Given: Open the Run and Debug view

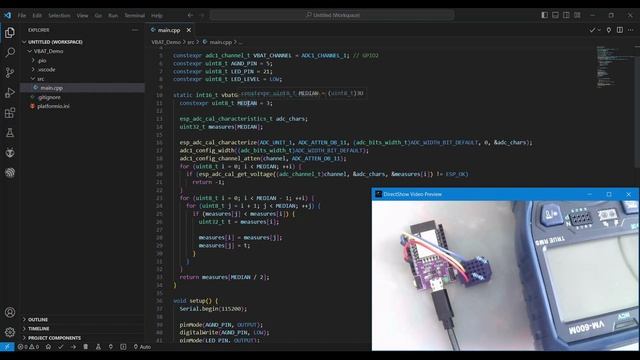Looking at the screenshot, I should point(10,93).
